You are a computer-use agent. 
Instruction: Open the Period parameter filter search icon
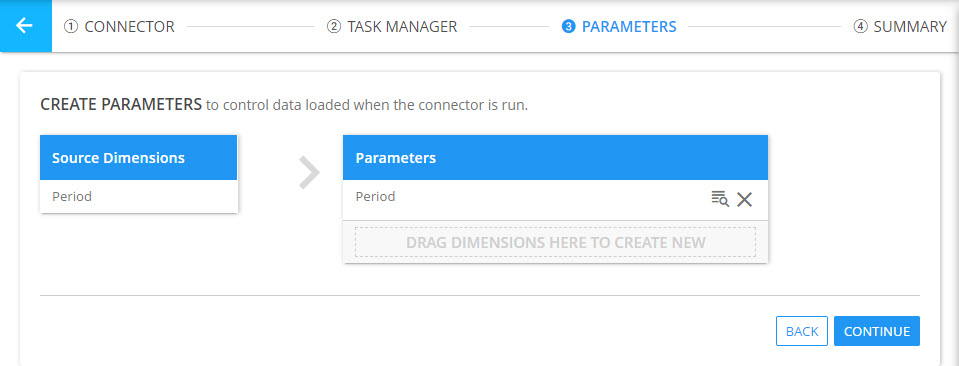coord(720,198)
